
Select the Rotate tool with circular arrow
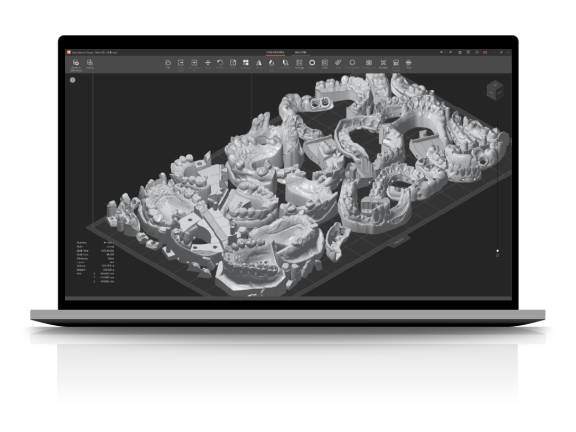coord(220,64)
